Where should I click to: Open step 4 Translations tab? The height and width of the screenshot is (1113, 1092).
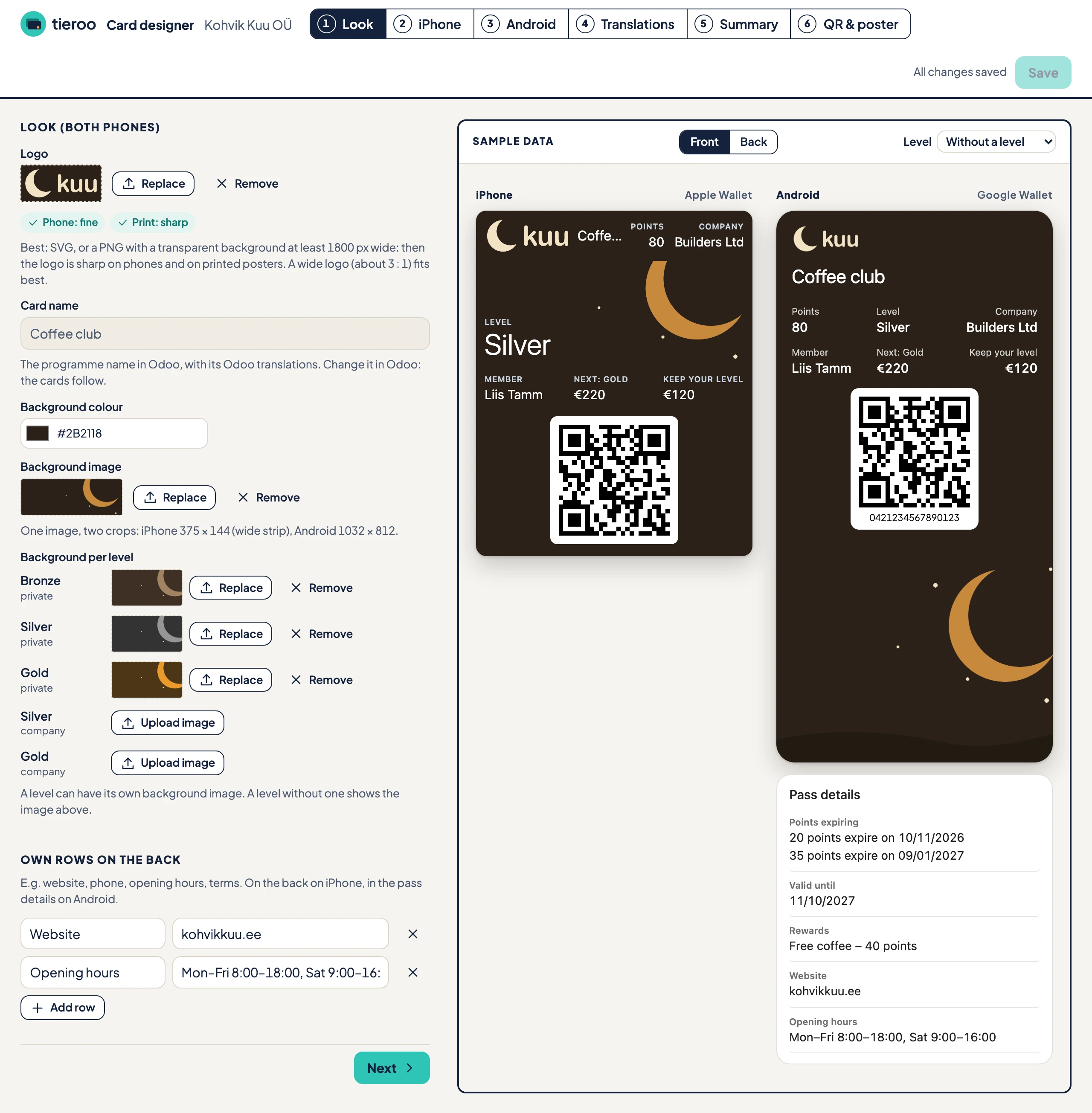627,24
